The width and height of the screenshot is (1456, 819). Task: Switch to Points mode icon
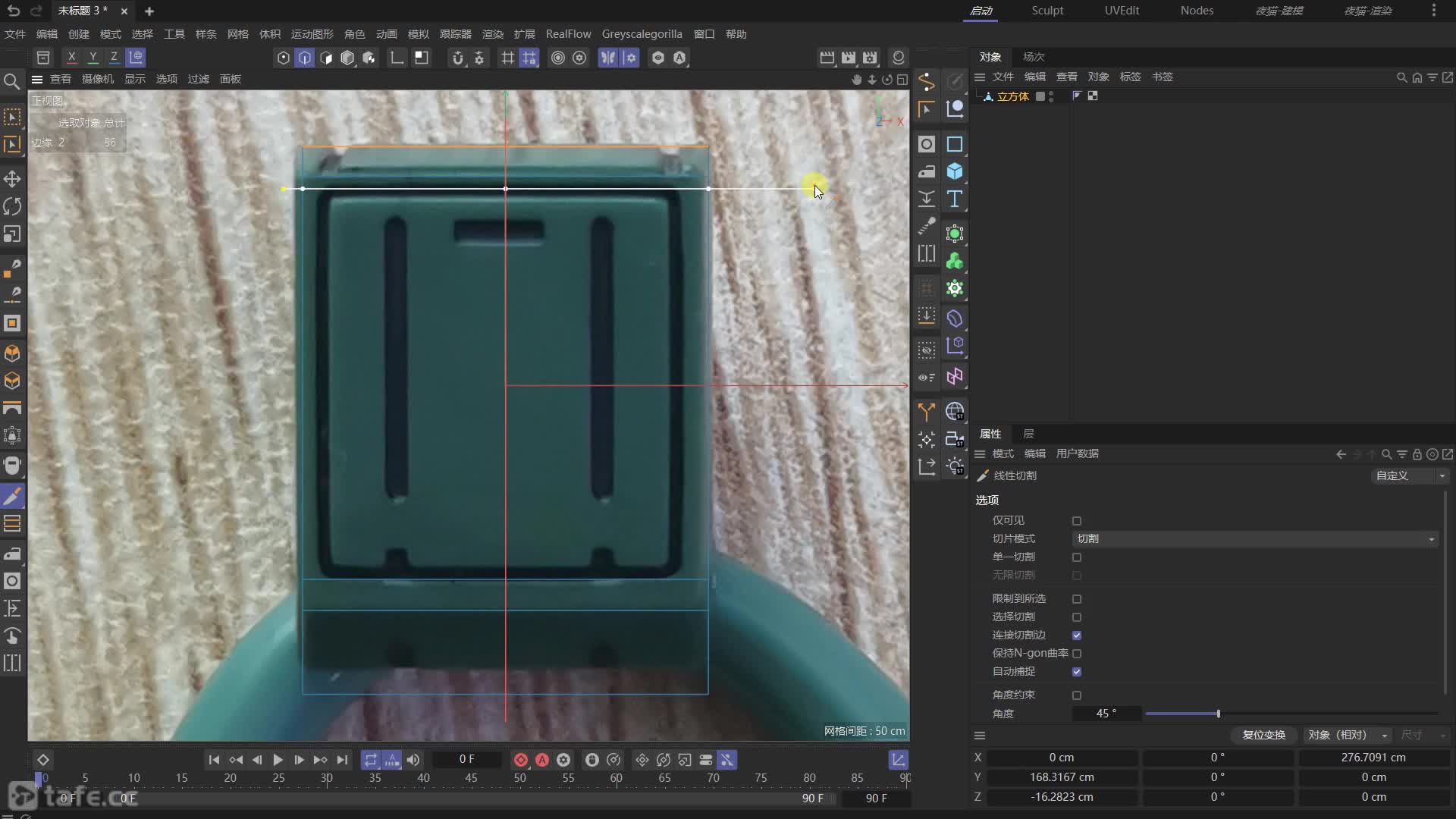[284, 58]
